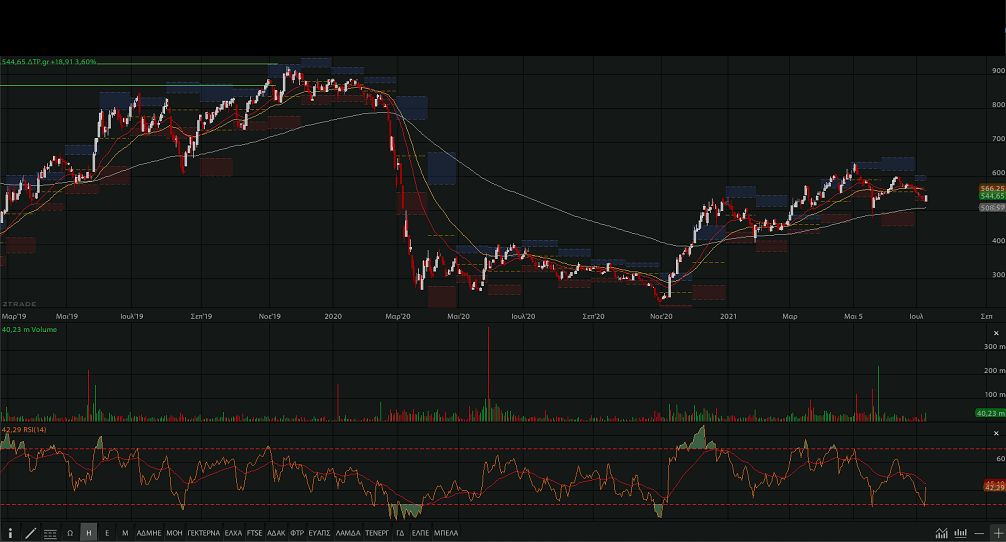Open the chart type icon at bottom right

941,533
